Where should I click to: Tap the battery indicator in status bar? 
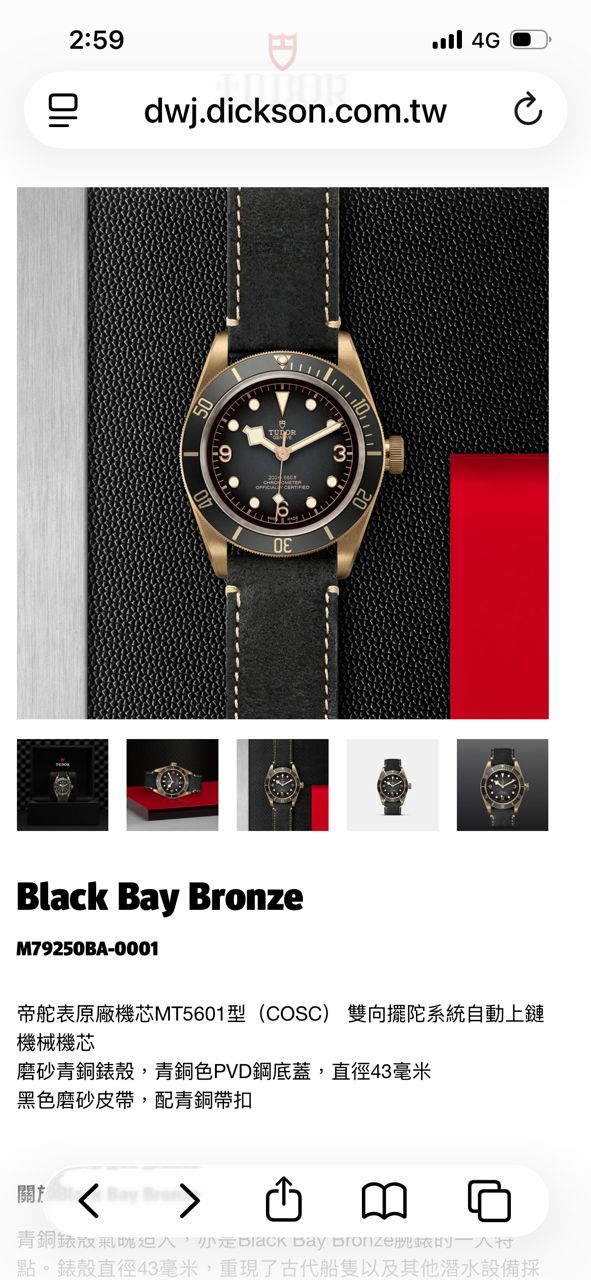pos(530,40)
